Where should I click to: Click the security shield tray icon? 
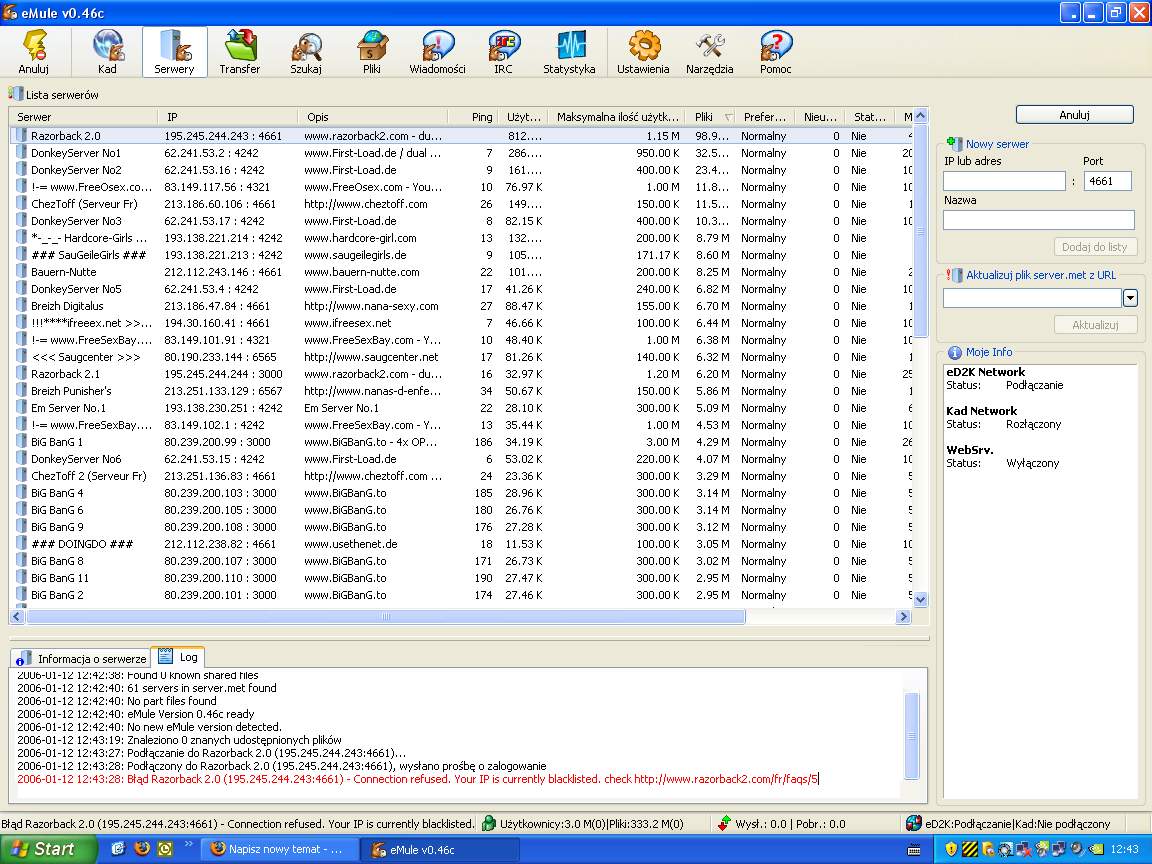click(x=951, y=849)
